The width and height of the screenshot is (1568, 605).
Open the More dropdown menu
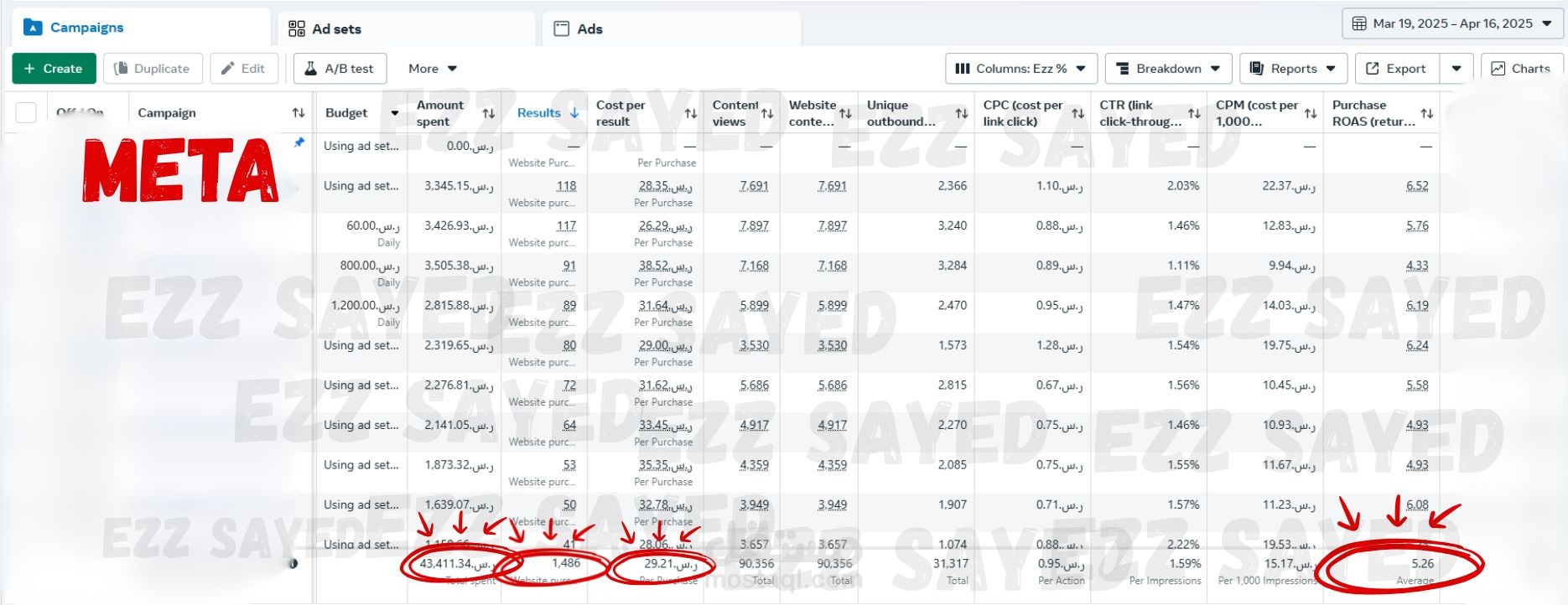(x=432, y=69)
